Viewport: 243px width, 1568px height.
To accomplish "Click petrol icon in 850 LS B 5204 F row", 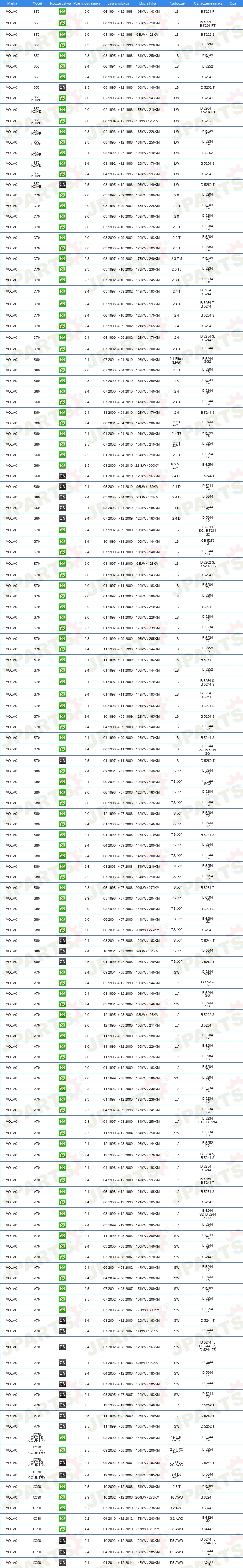I will point(62,12).
